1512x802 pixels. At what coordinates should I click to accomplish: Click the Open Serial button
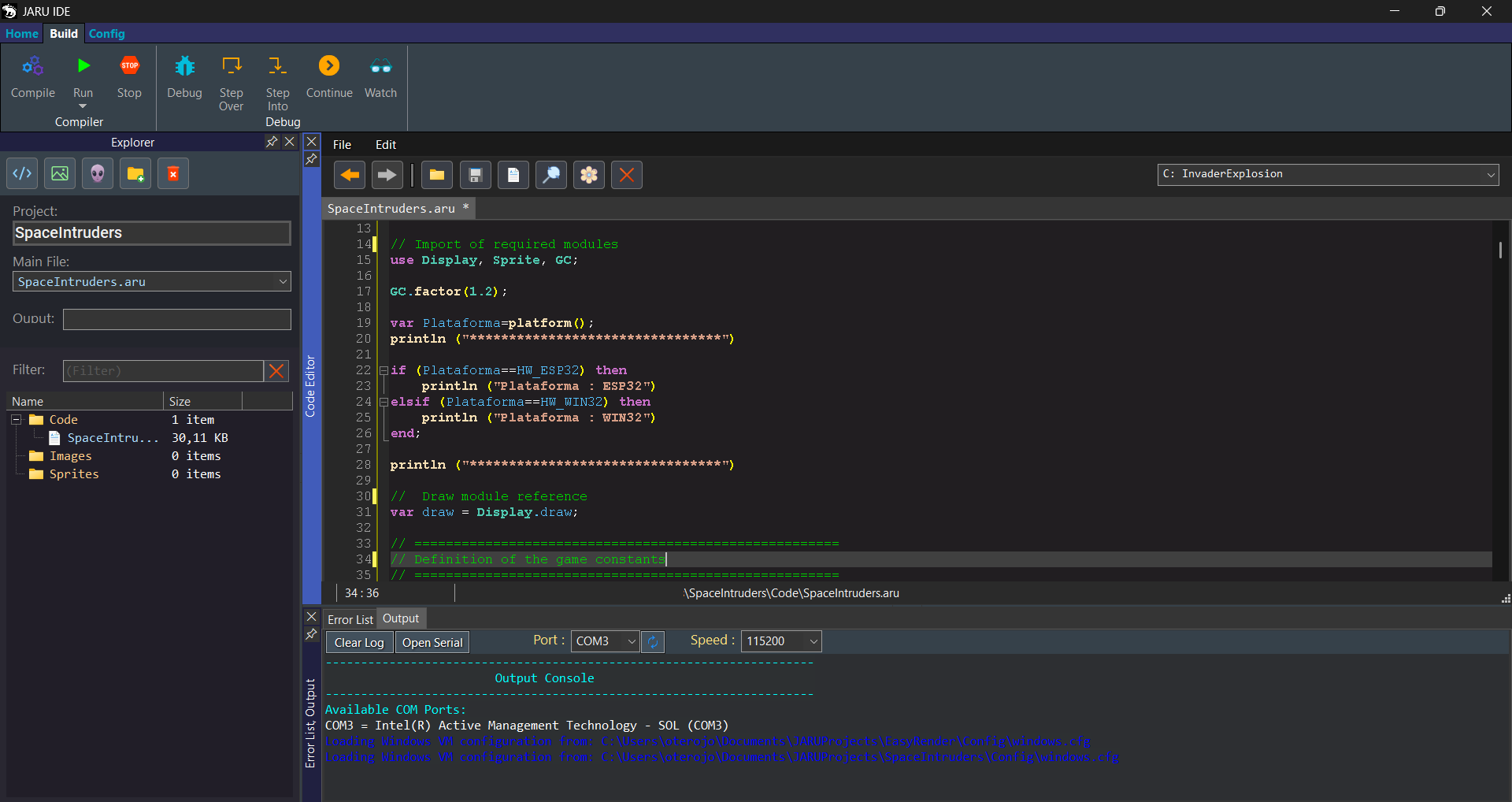point(432,642)
